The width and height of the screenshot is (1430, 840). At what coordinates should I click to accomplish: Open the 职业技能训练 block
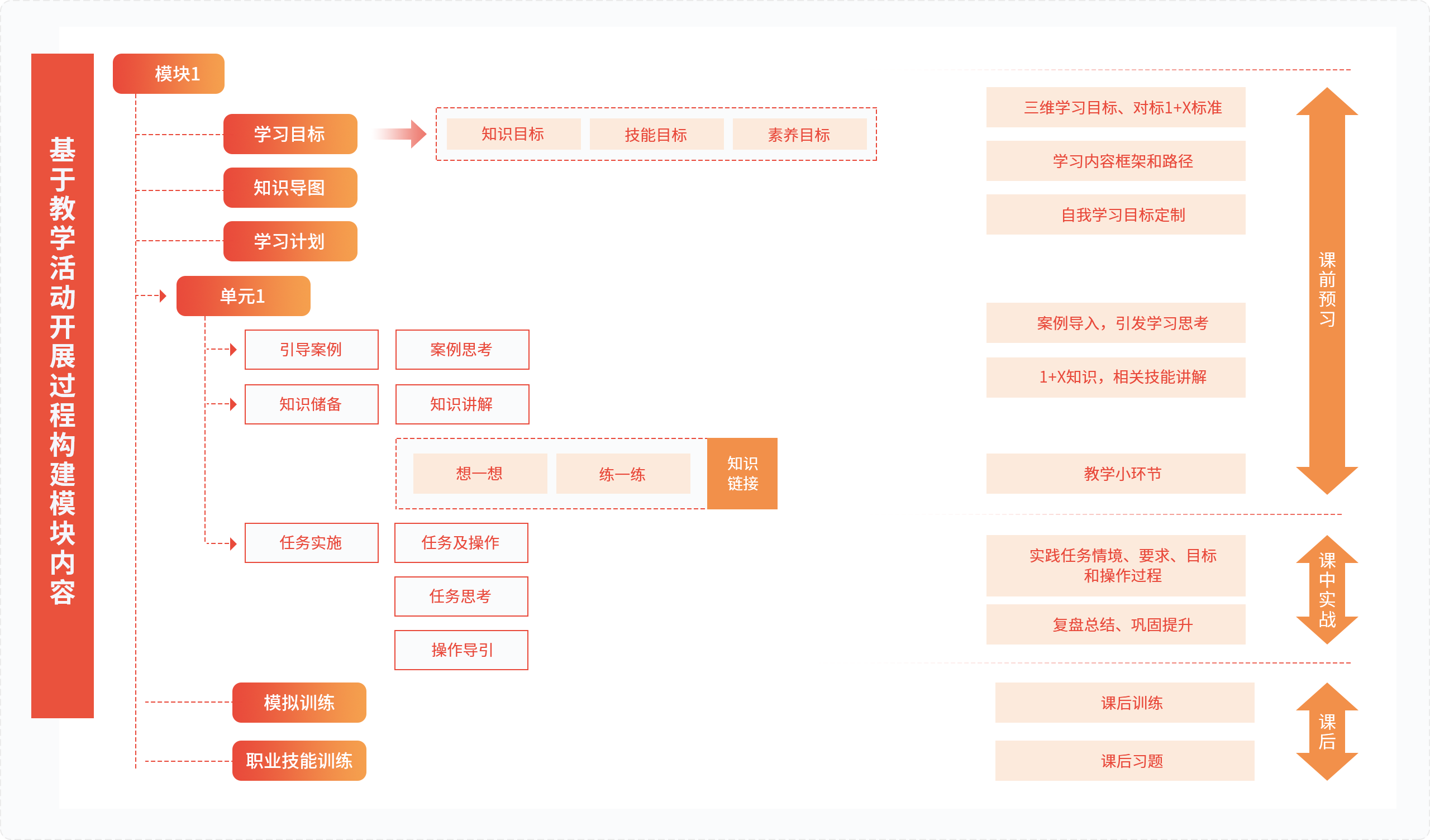click(x=299, y=761)
